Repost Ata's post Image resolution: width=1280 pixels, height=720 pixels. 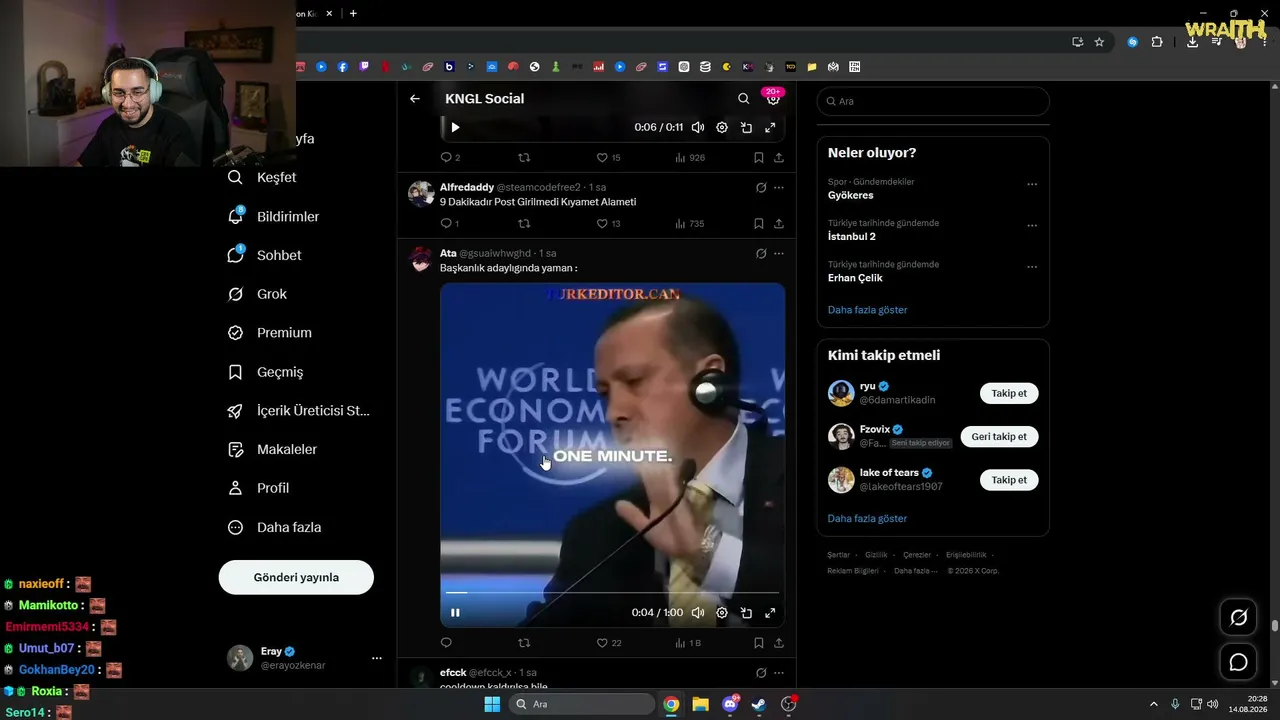(x=524, y=643)
